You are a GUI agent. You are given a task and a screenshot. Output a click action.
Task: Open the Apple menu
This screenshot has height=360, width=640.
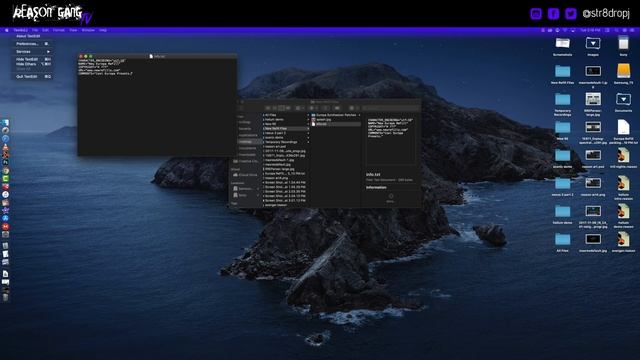coord(7,30)
